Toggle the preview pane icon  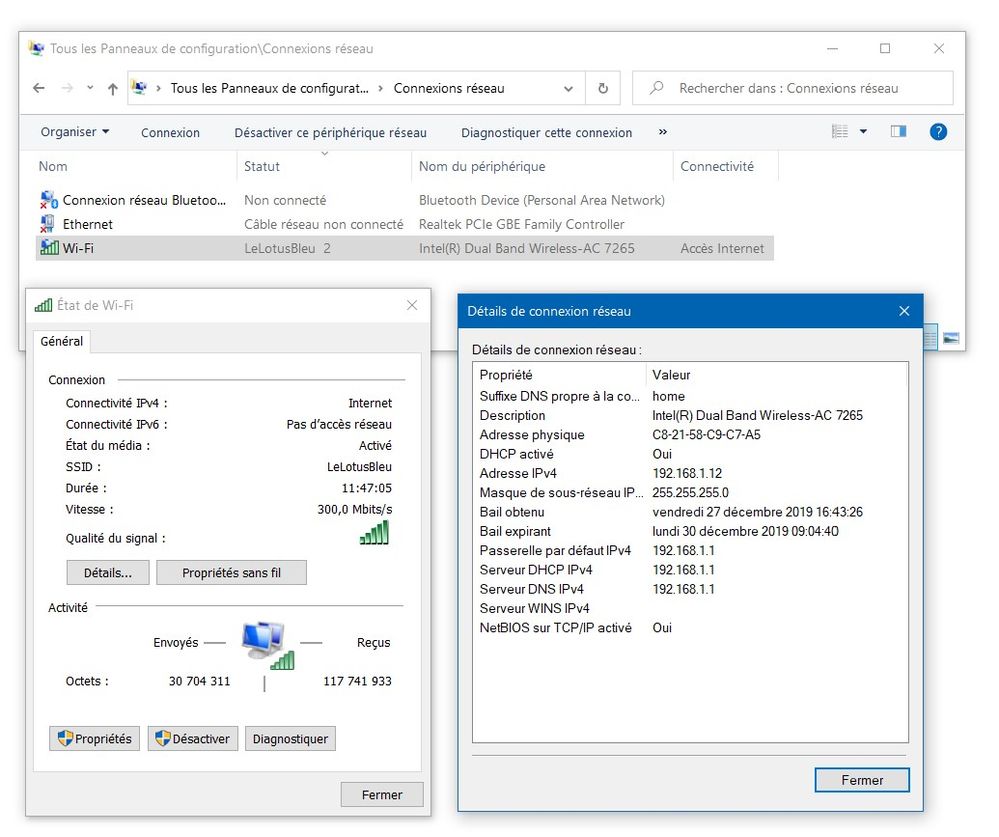pos(898,131)
